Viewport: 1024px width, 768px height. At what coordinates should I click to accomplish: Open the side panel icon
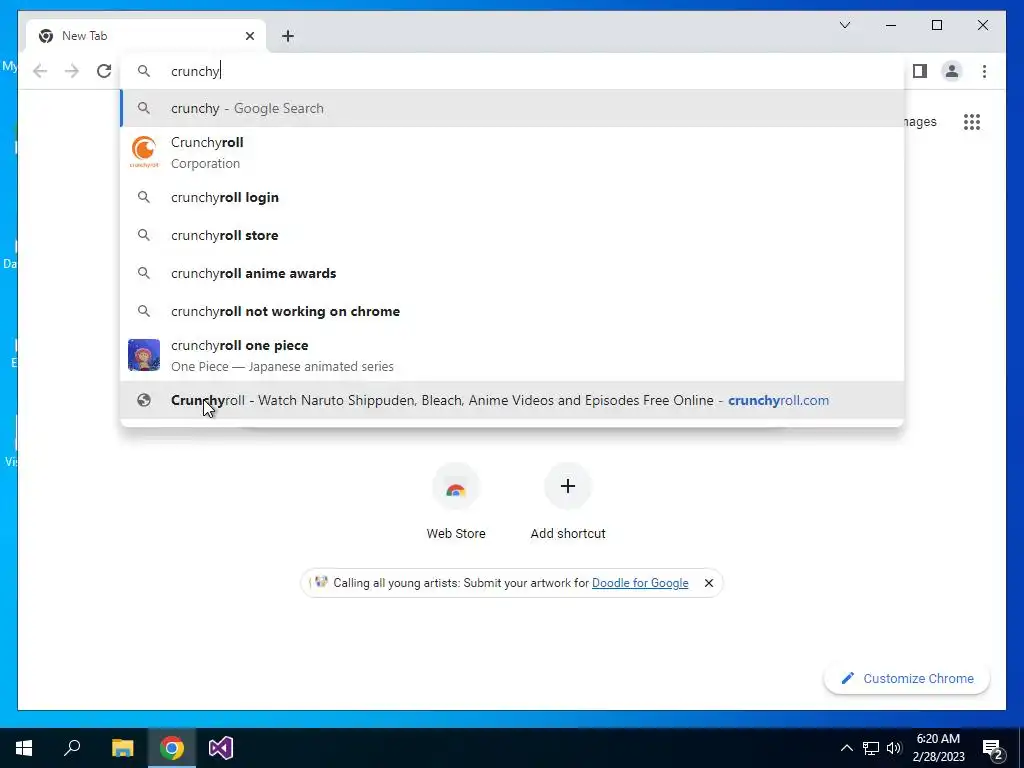(920, 71)
